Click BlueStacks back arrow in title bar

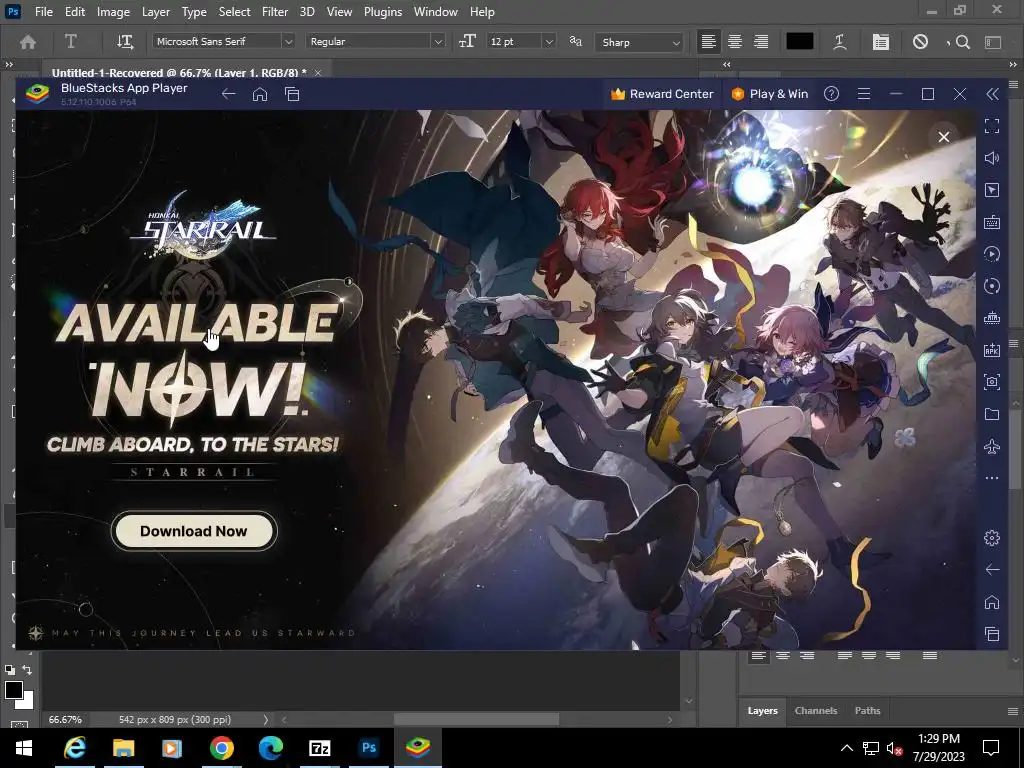(228, 94)
